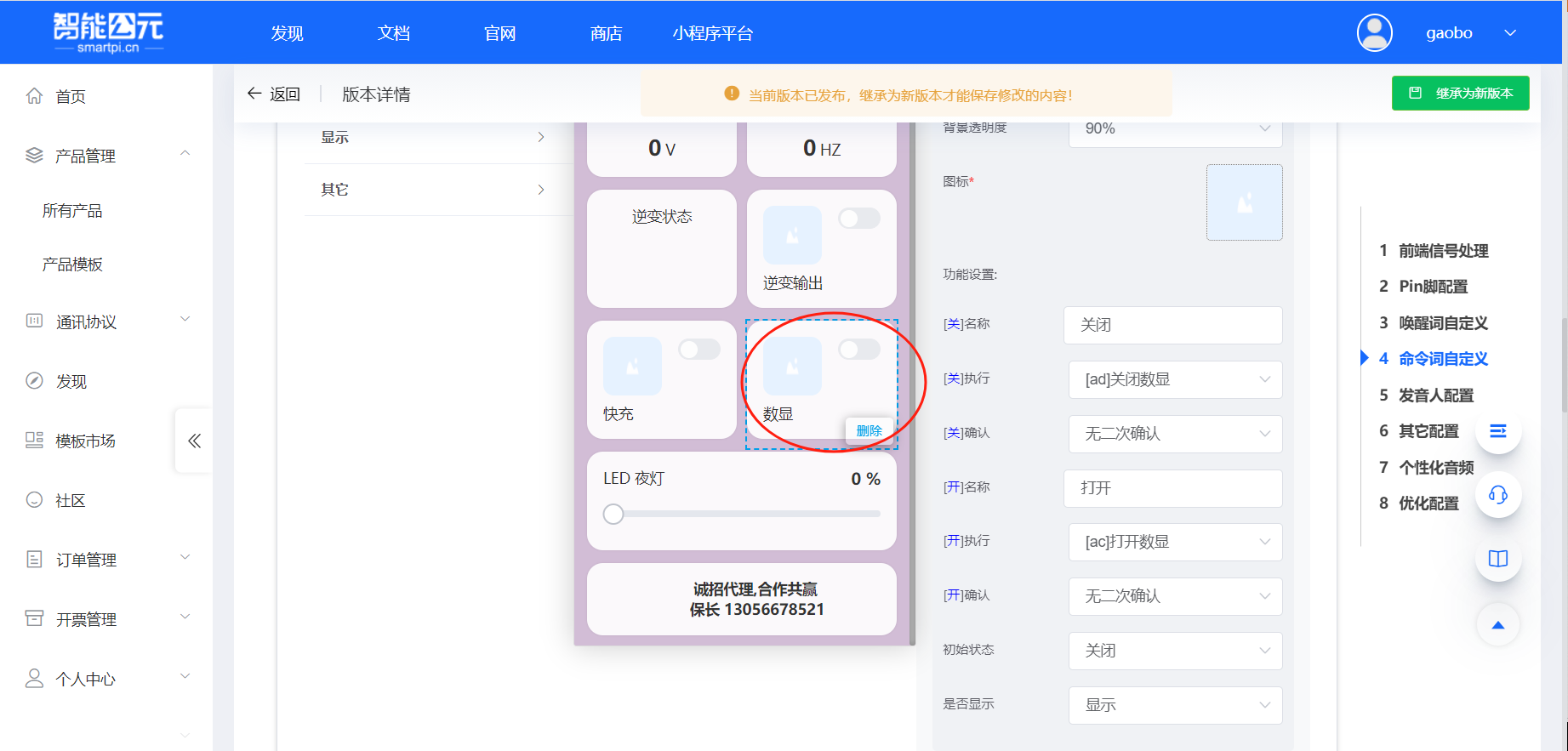Click the 继承为新版本 button

(1461, 94)
